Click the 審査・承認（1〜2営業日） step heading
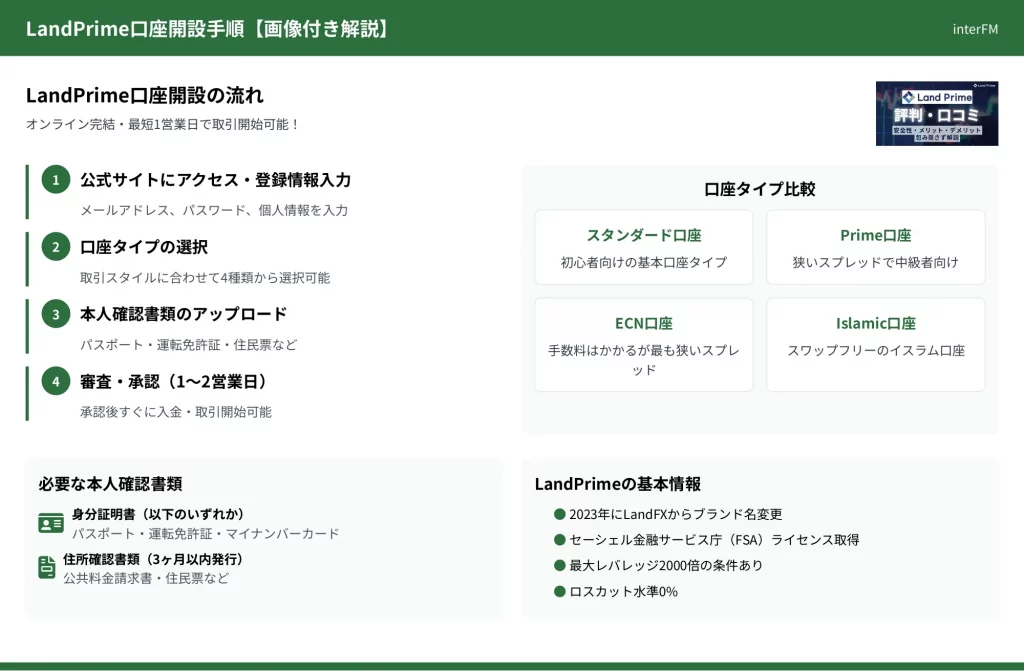 click(173, 381)
